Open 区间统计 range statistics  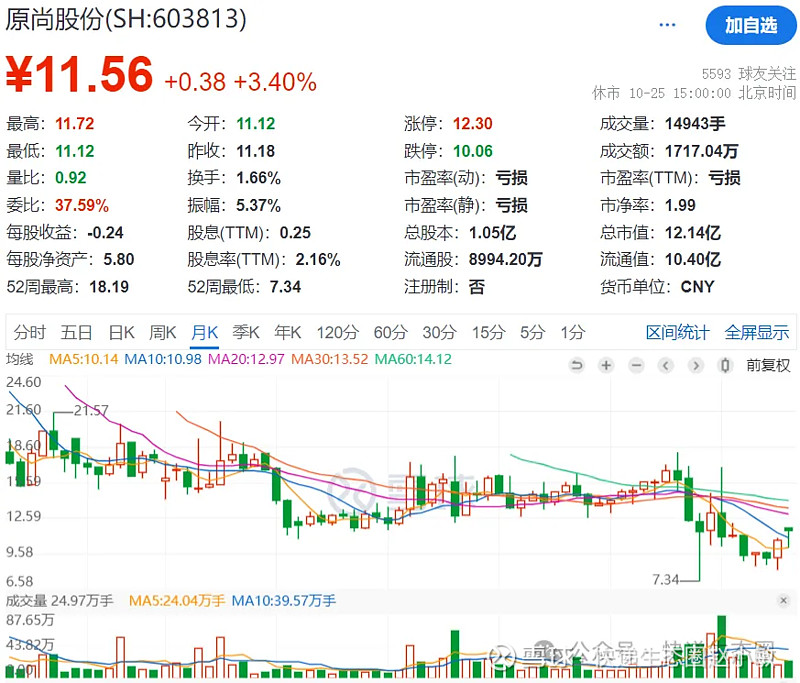[678, 333]
